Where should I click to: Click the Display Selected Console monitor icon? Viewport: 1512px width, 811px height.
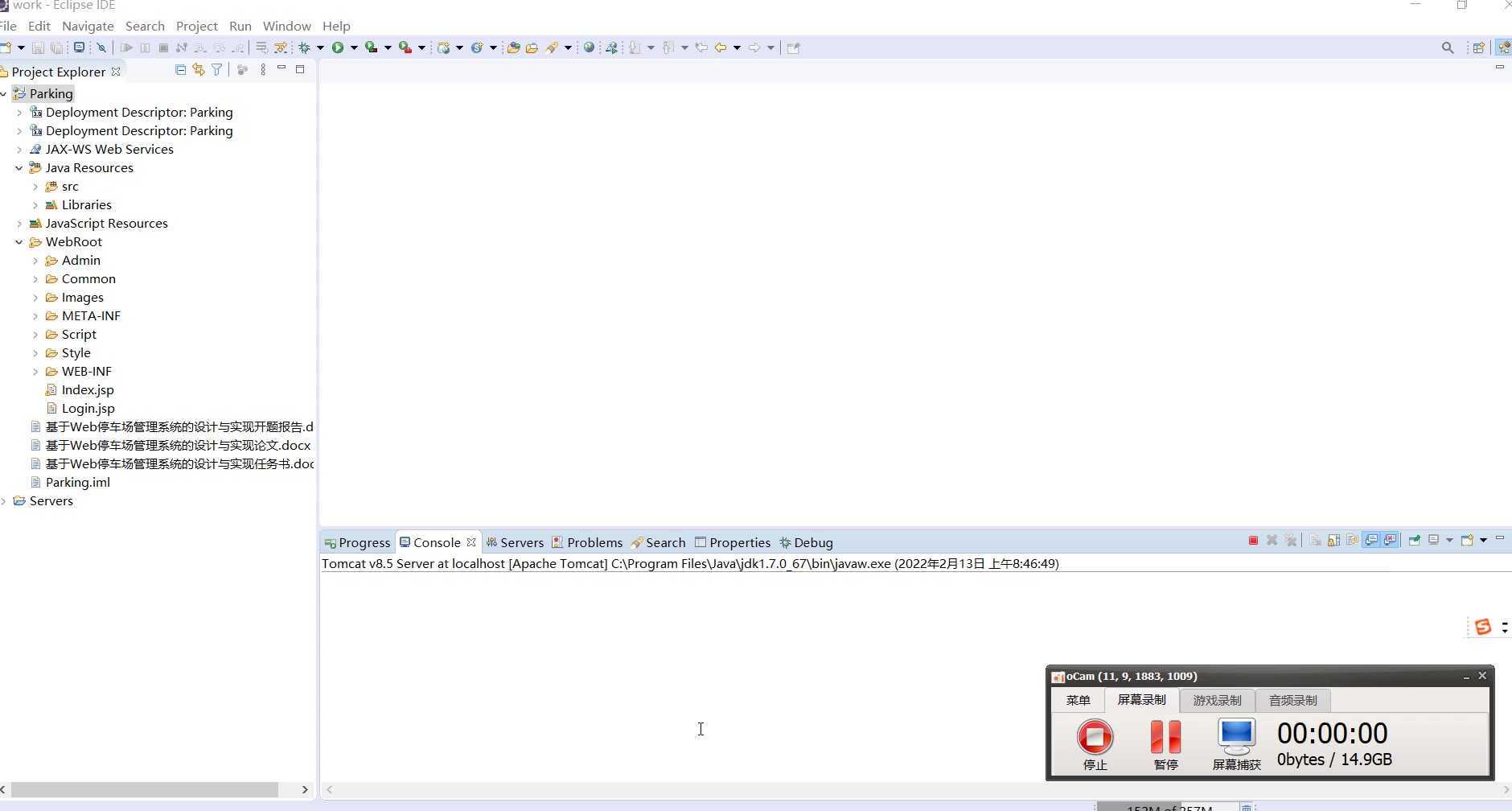1434,540
